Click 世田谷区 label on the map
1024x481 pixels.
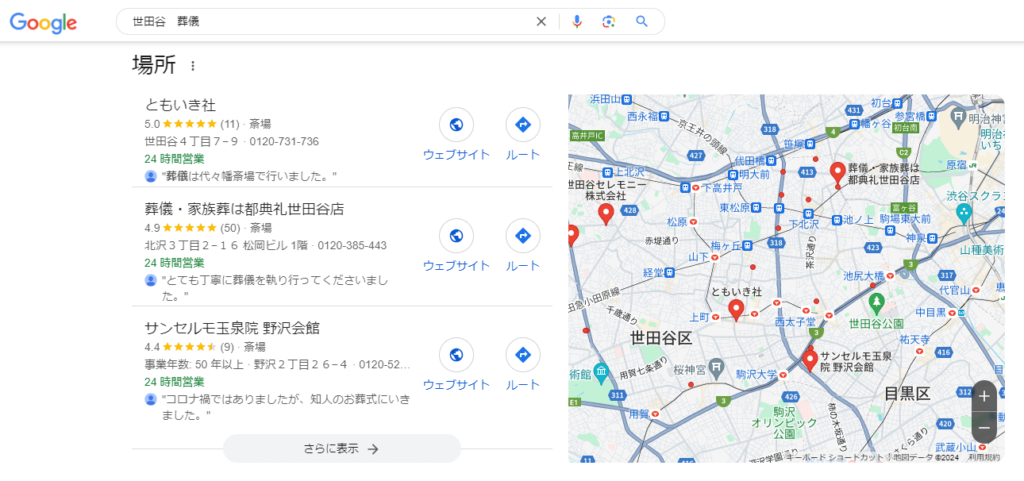[660, 338]
